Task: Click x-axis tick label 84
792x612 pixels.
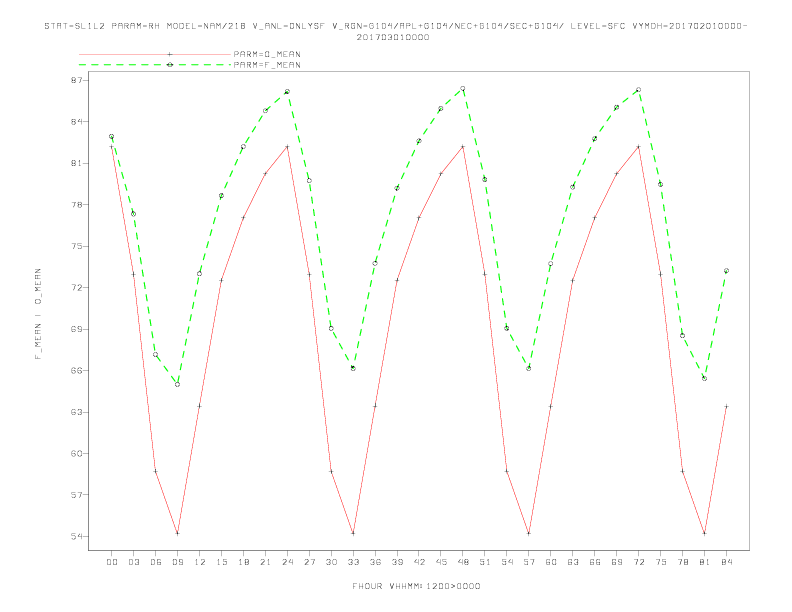Action: tap(727, 562)
